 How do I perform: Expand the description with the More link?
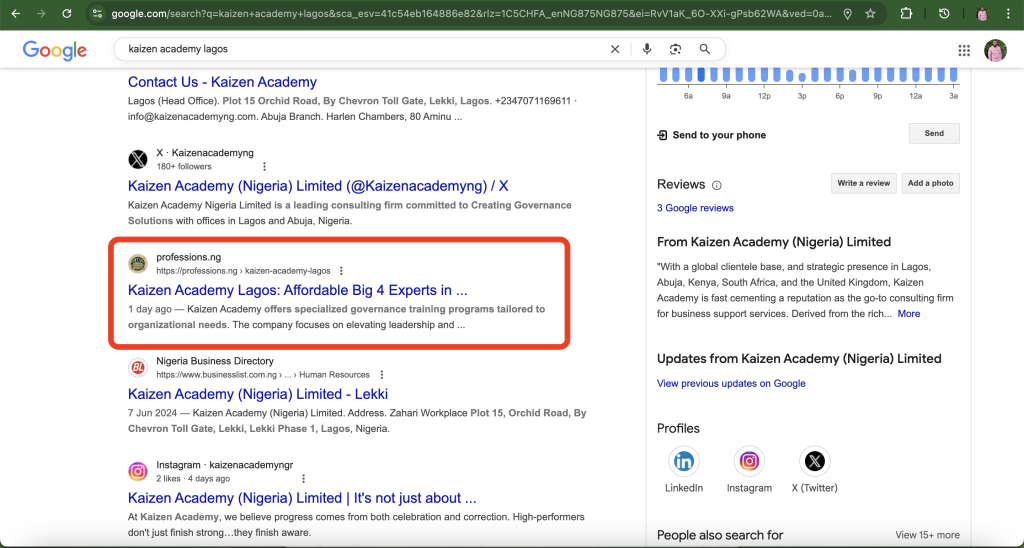[x=908, y=314]
